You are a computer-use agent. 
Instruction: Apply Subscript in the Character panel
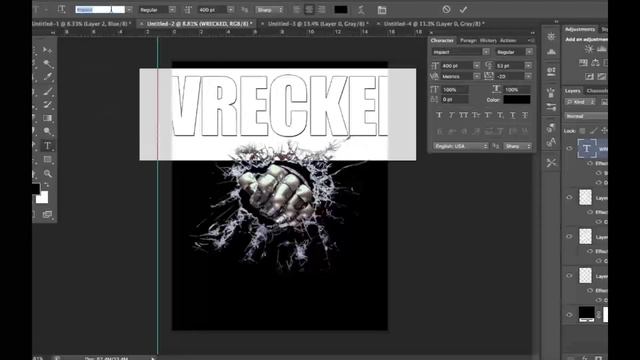pyautogui.click(x=500, y=116)
